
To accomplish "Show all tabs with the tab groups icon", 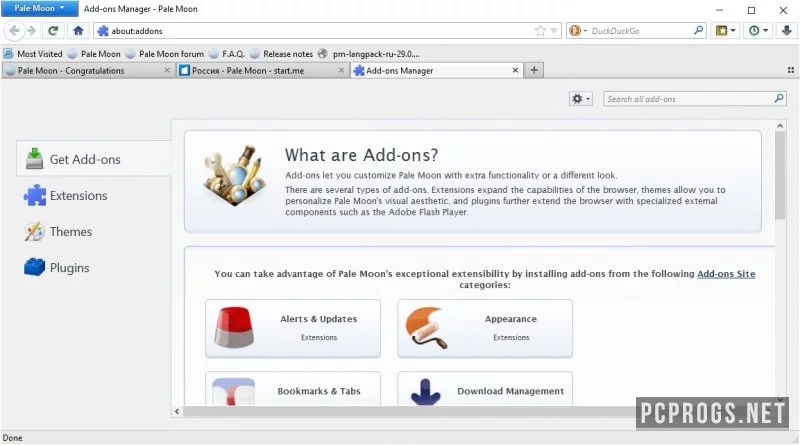I will pos(790,70).
